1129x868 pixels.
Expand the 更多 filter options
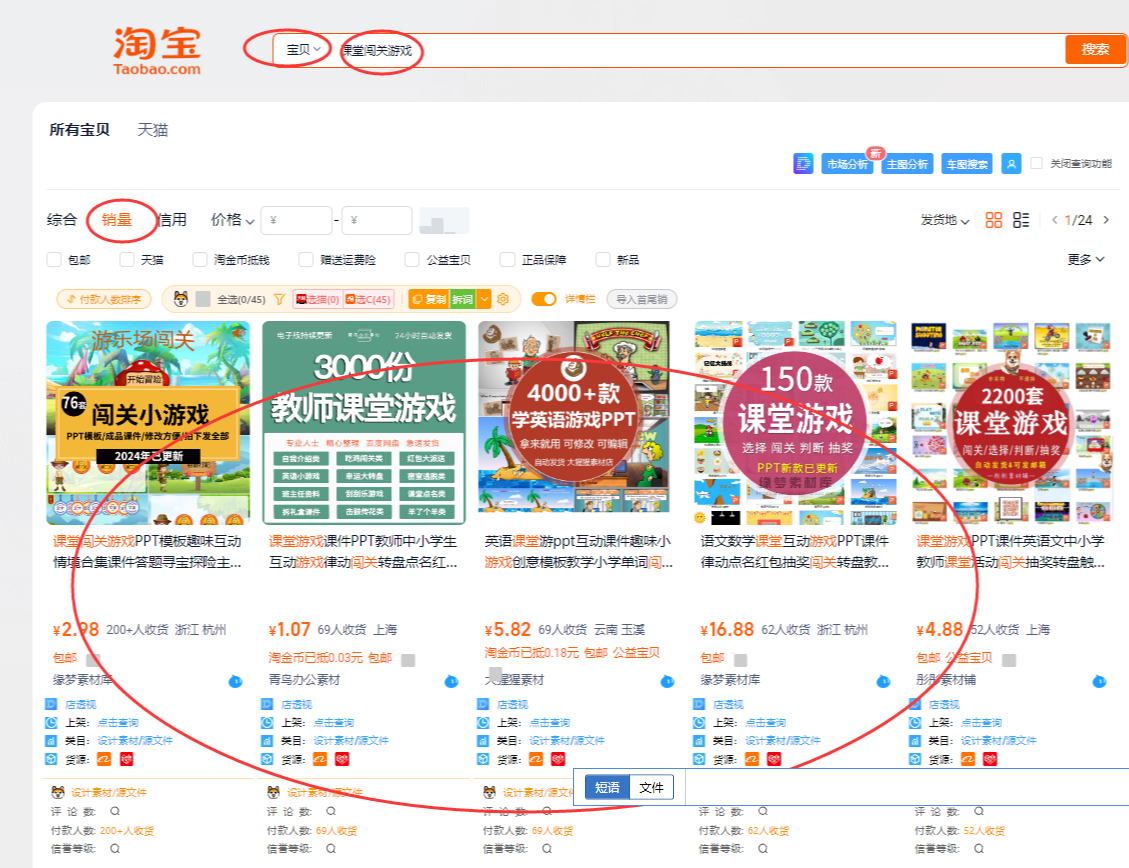1085,260
